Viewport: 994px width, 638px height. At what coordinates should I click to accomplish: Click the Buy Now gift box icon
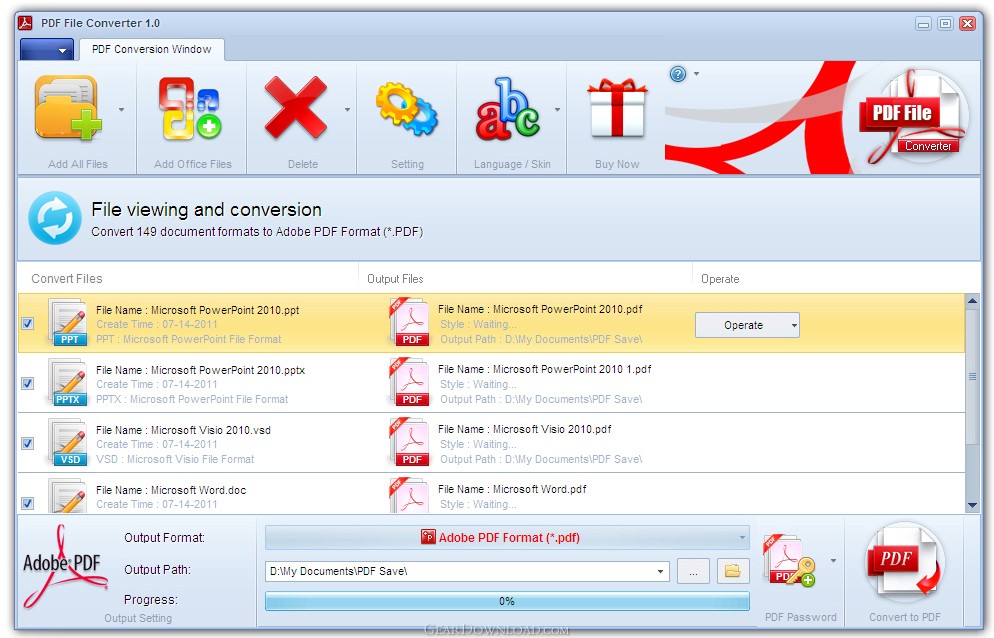tap(617, 108)
